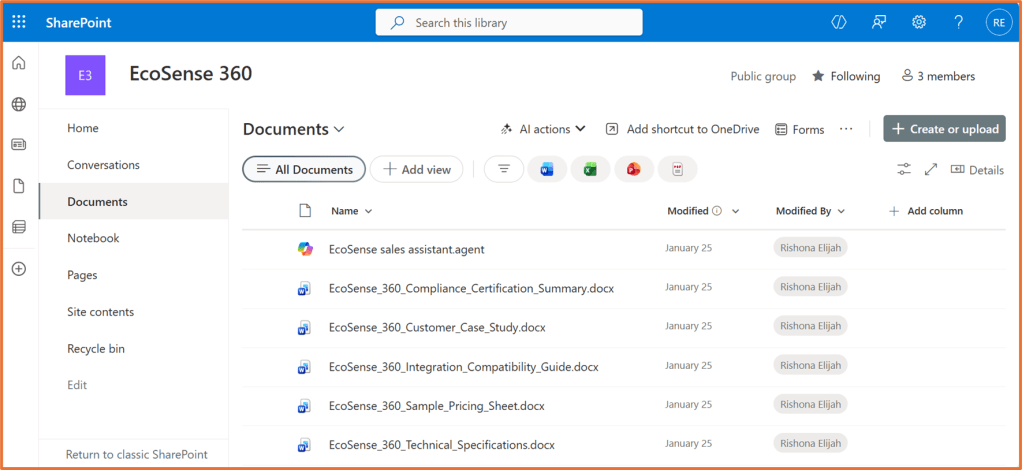This screenshot has height=470, width=1022.
Task: Open the Forms button
Action: 800,130
